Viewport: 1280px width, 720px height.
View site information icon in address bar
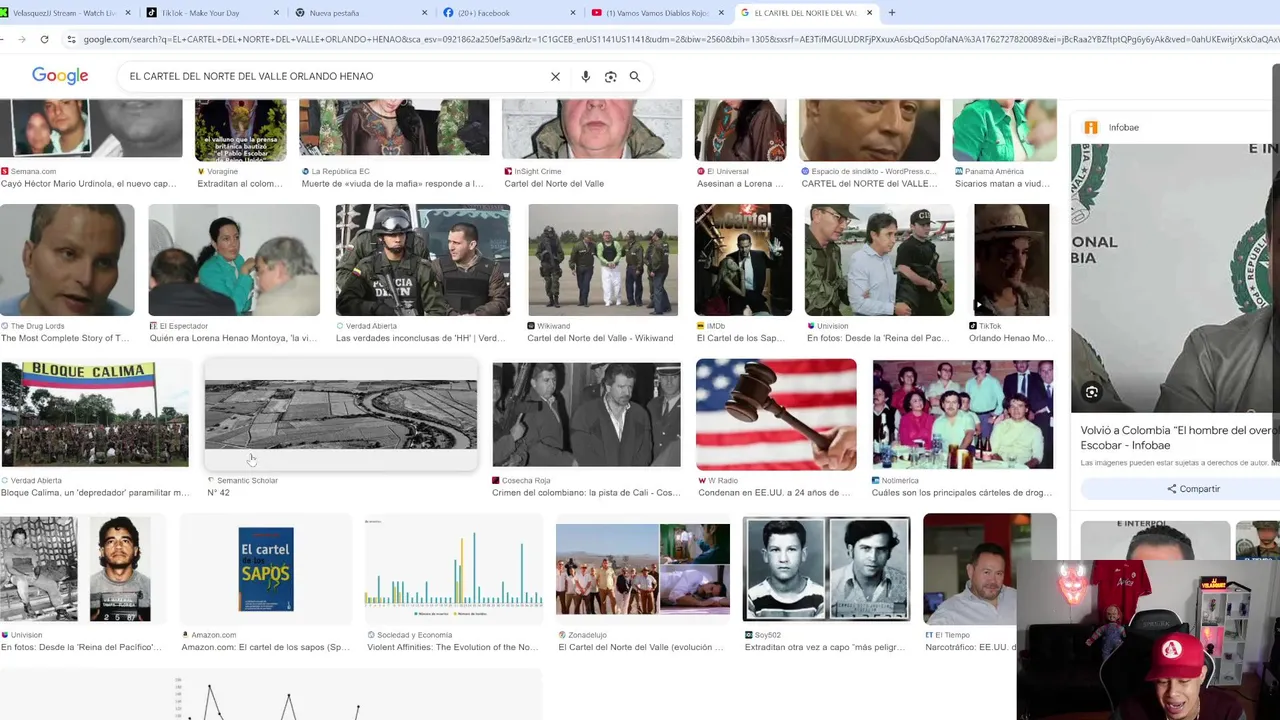click(x=70, y=39)
